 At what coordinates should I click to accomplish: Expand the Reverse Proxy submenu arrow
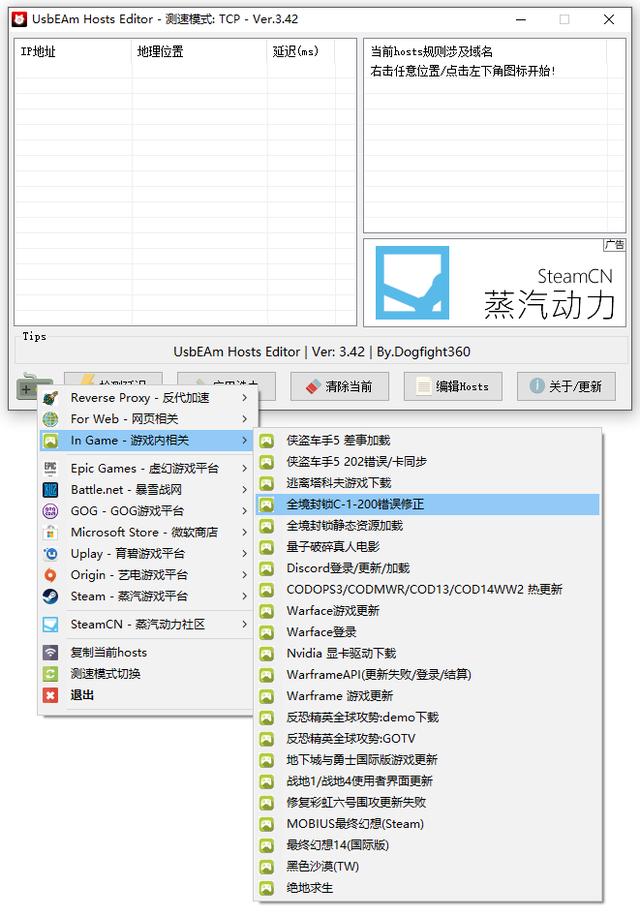[245, 398]
